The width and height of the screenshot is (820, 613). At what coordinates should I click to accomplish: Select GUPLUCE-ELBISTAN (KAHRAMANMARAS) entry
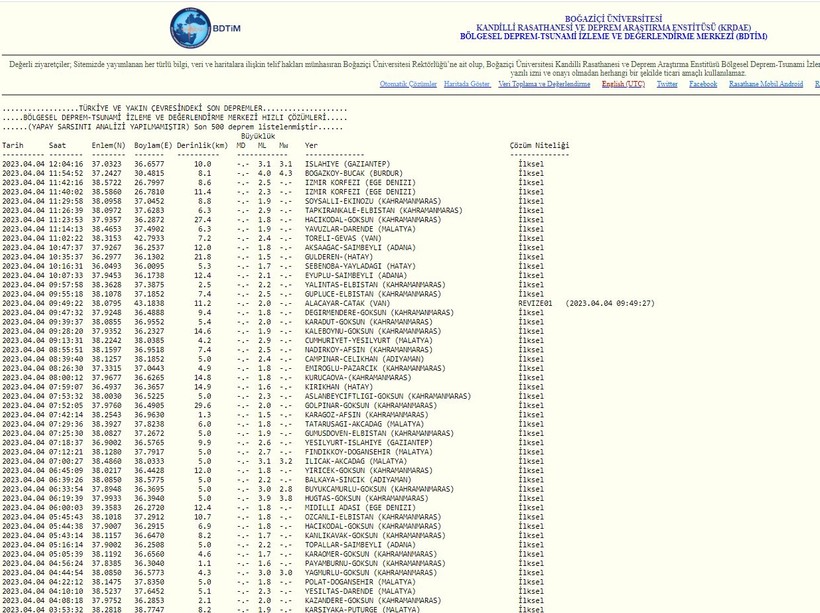pos(373,294)
